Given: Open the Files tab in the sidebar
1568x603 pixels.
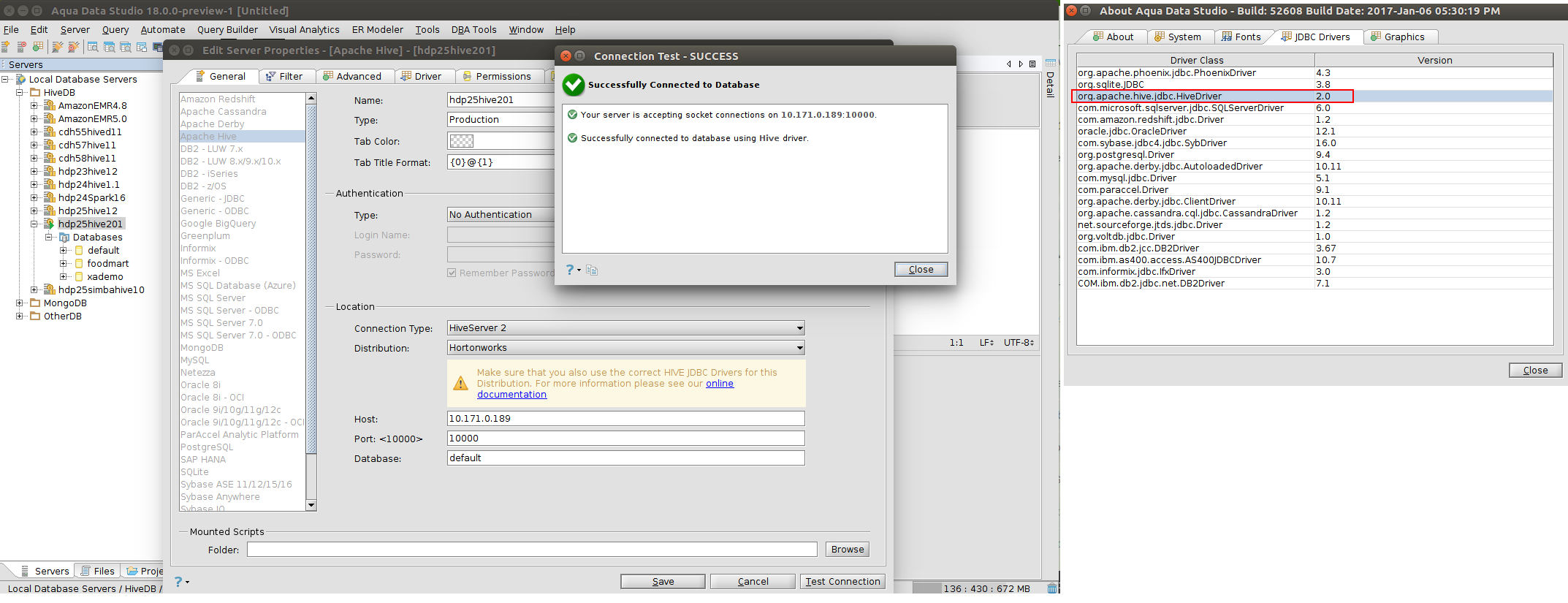Looking at the screenshot, I should pyautogui.click(x=98, y=571).
